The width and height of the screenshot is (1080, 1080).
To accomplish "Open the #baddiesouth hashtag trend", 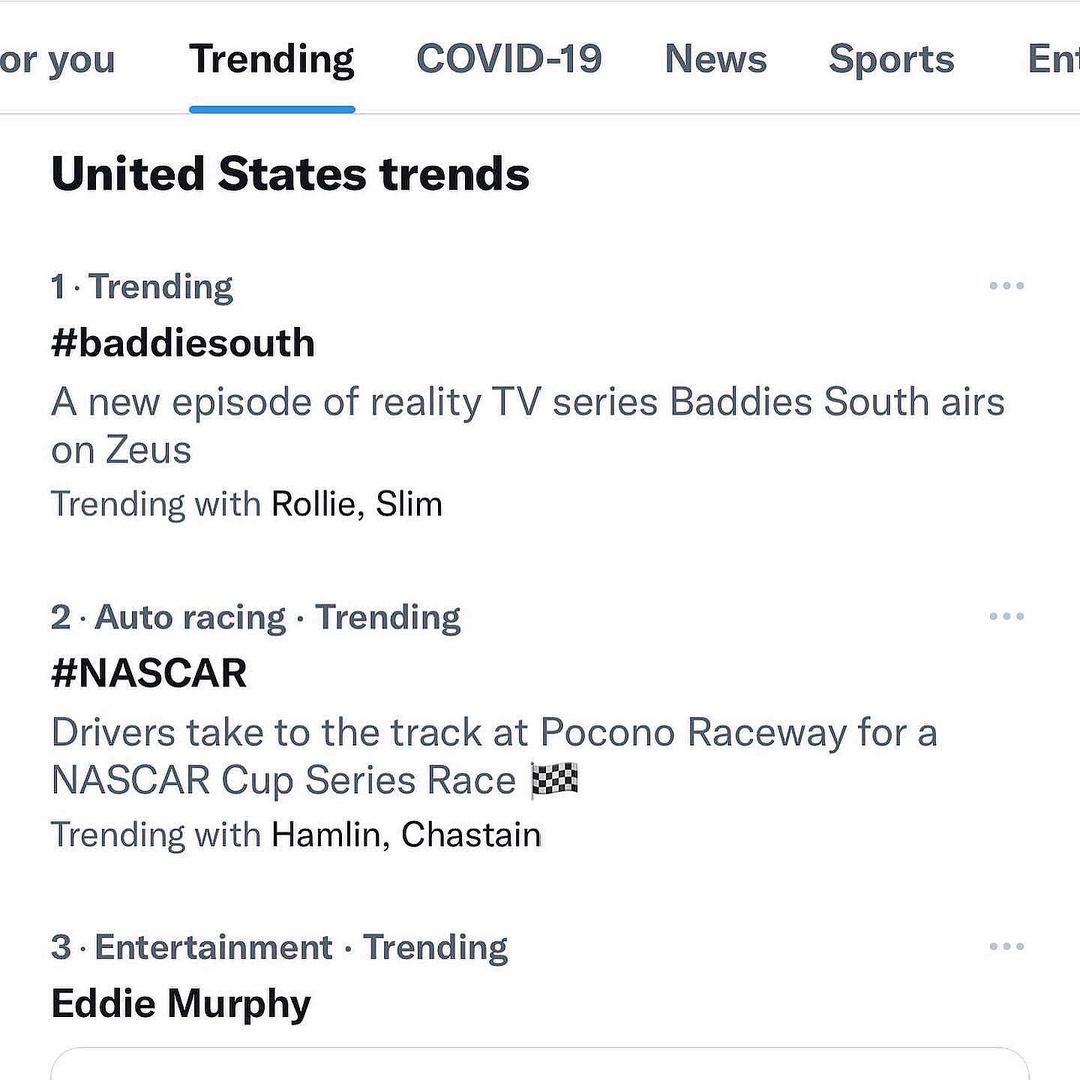I will coord(183,343).
